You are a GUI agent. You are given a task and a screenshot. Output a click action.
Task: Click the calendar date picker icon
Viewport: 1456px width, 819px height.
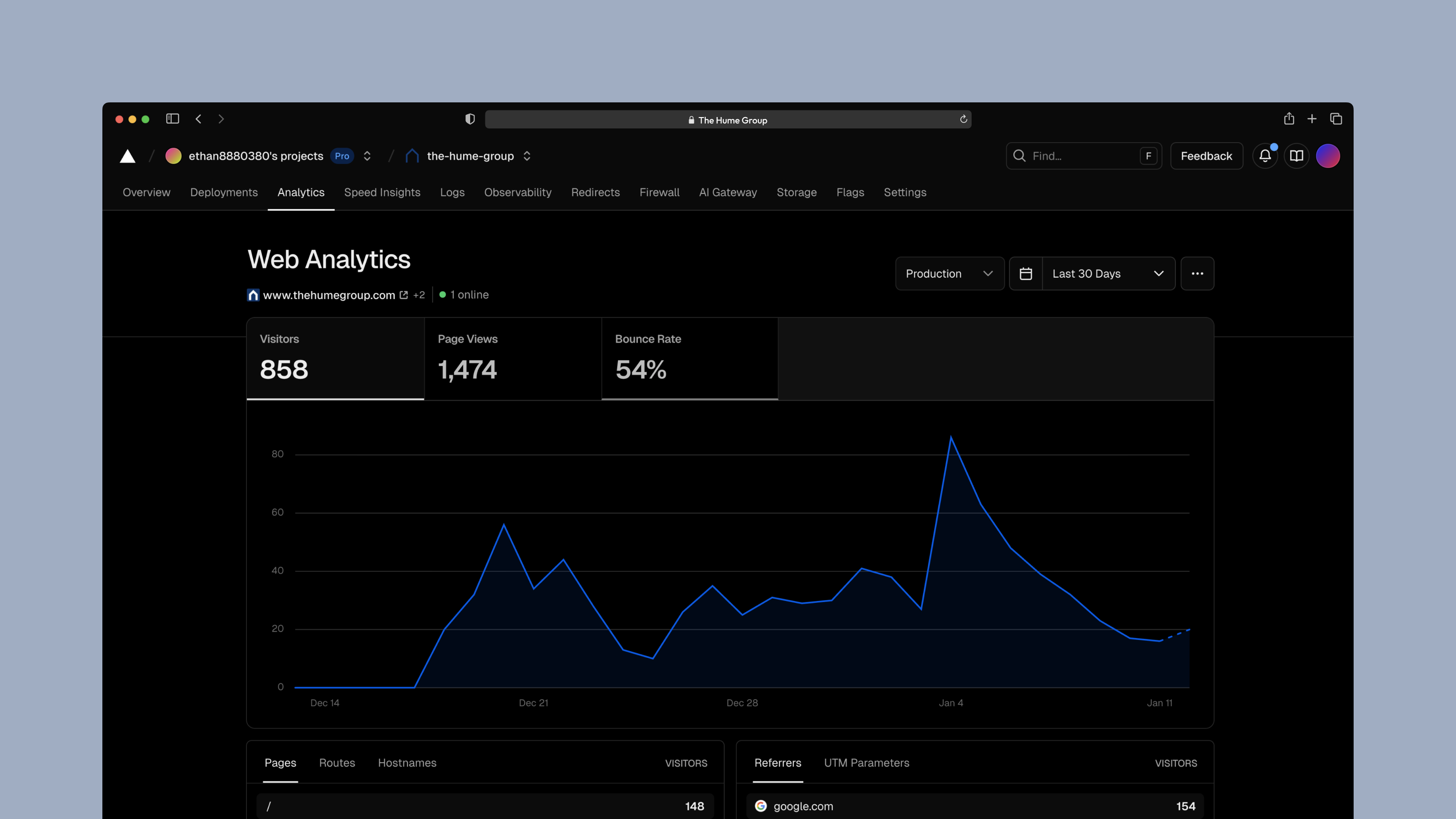pos(1025,273)
